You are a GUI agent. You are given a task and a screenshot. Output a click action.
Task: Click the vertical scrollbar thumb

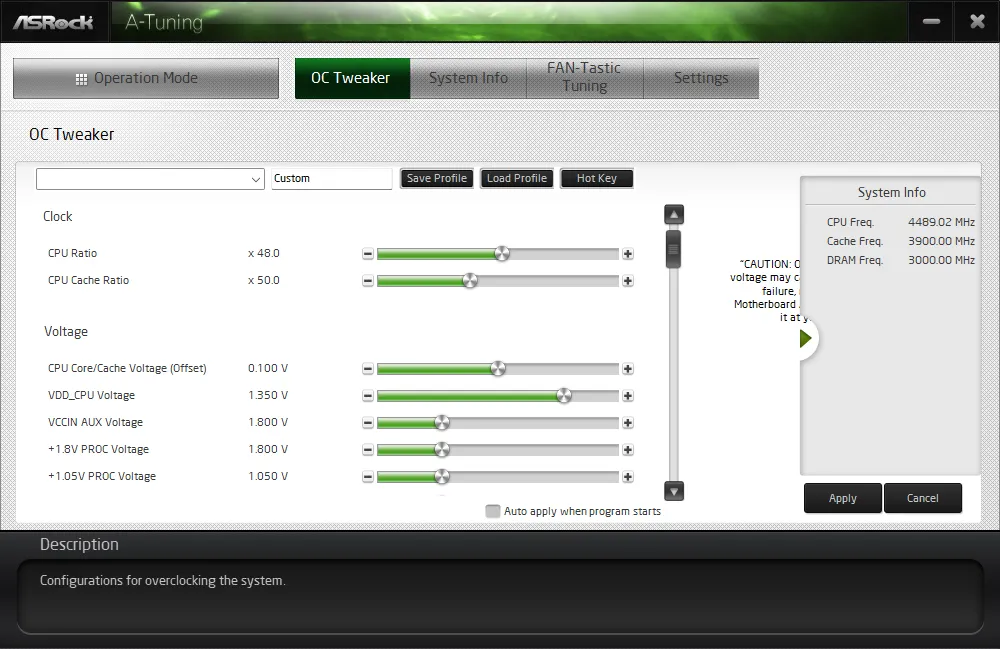pyautogui.click(x=673, y=249)
